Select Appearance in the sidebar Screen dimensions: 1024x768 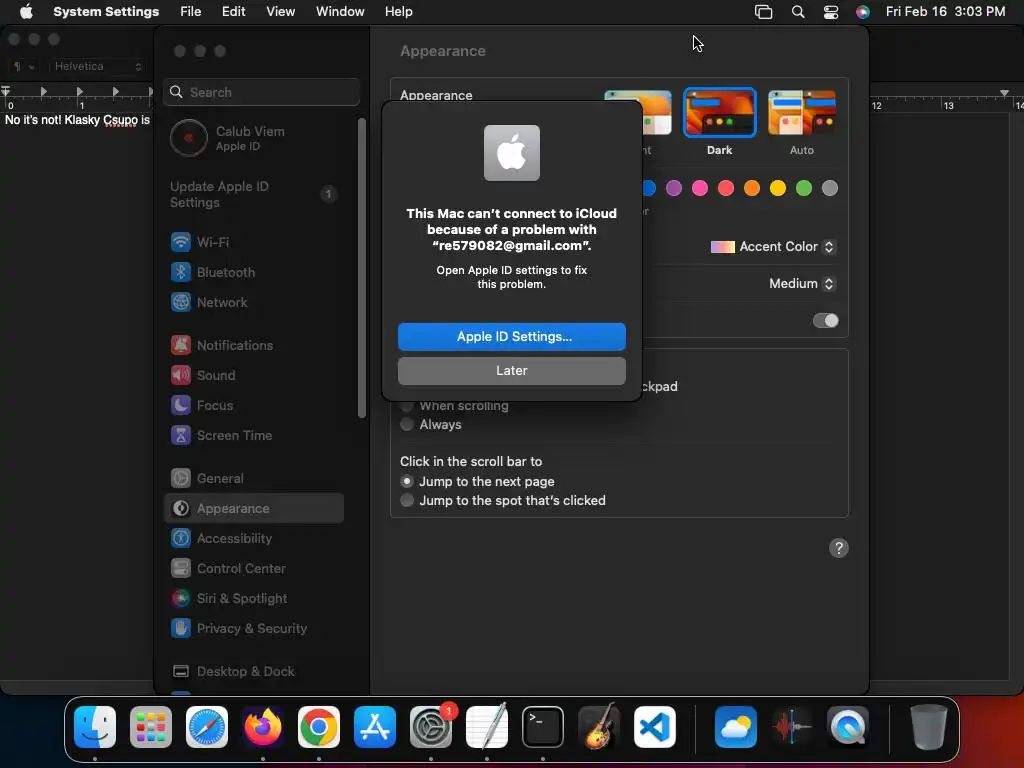coord(253,508)
